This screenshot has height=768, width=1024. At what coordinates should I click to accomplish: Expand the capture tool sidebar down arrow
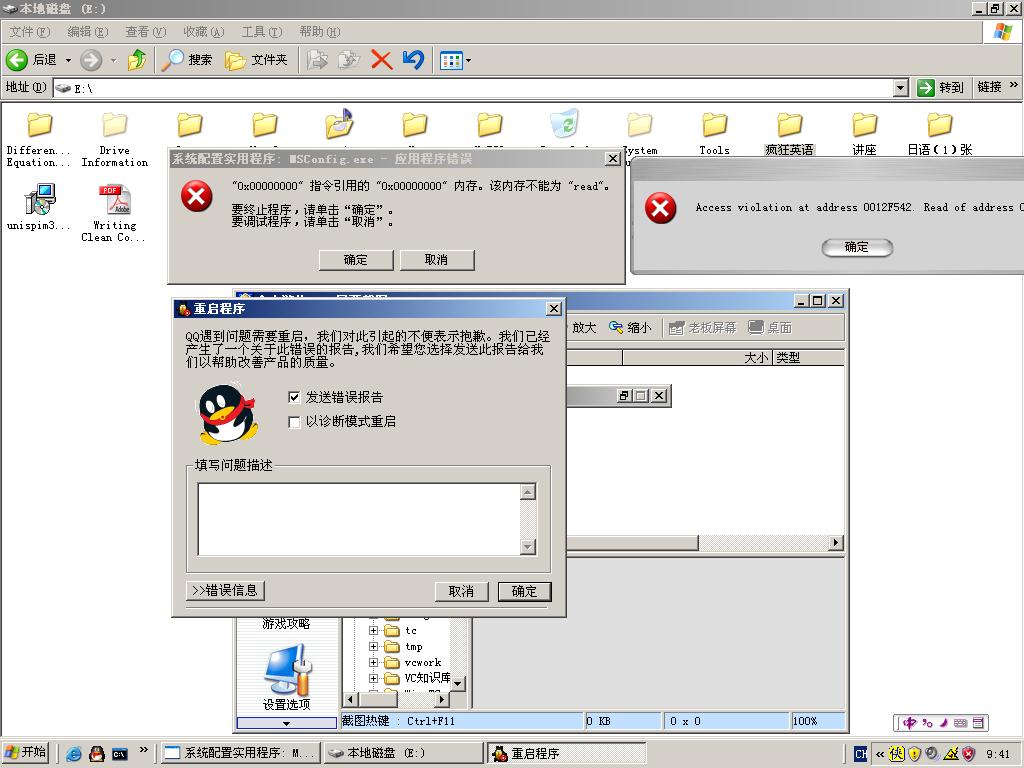click(287, 723)
